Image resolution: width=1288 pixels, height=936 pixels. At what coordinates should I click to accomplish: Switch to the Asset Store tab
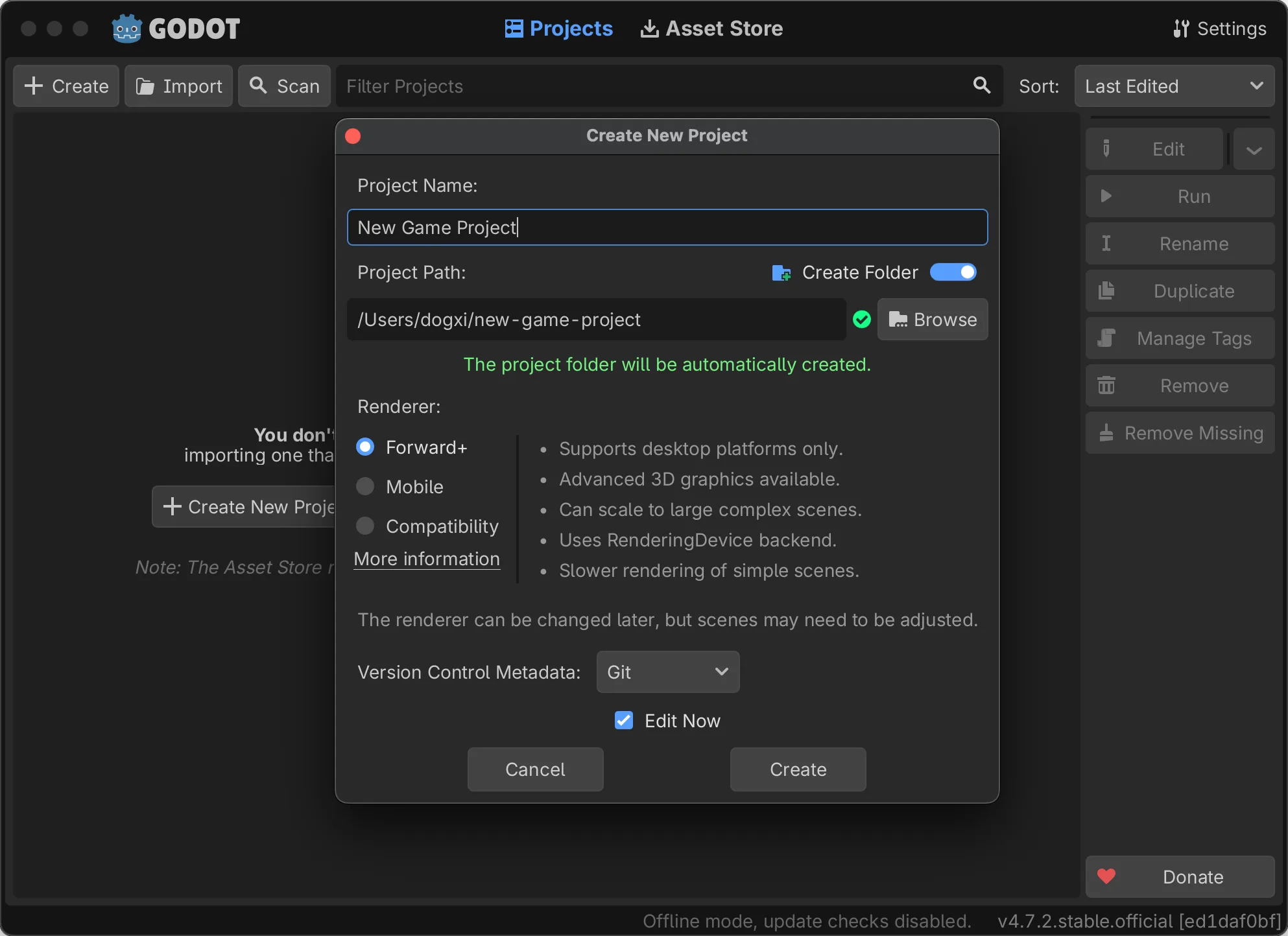[711, 29]
